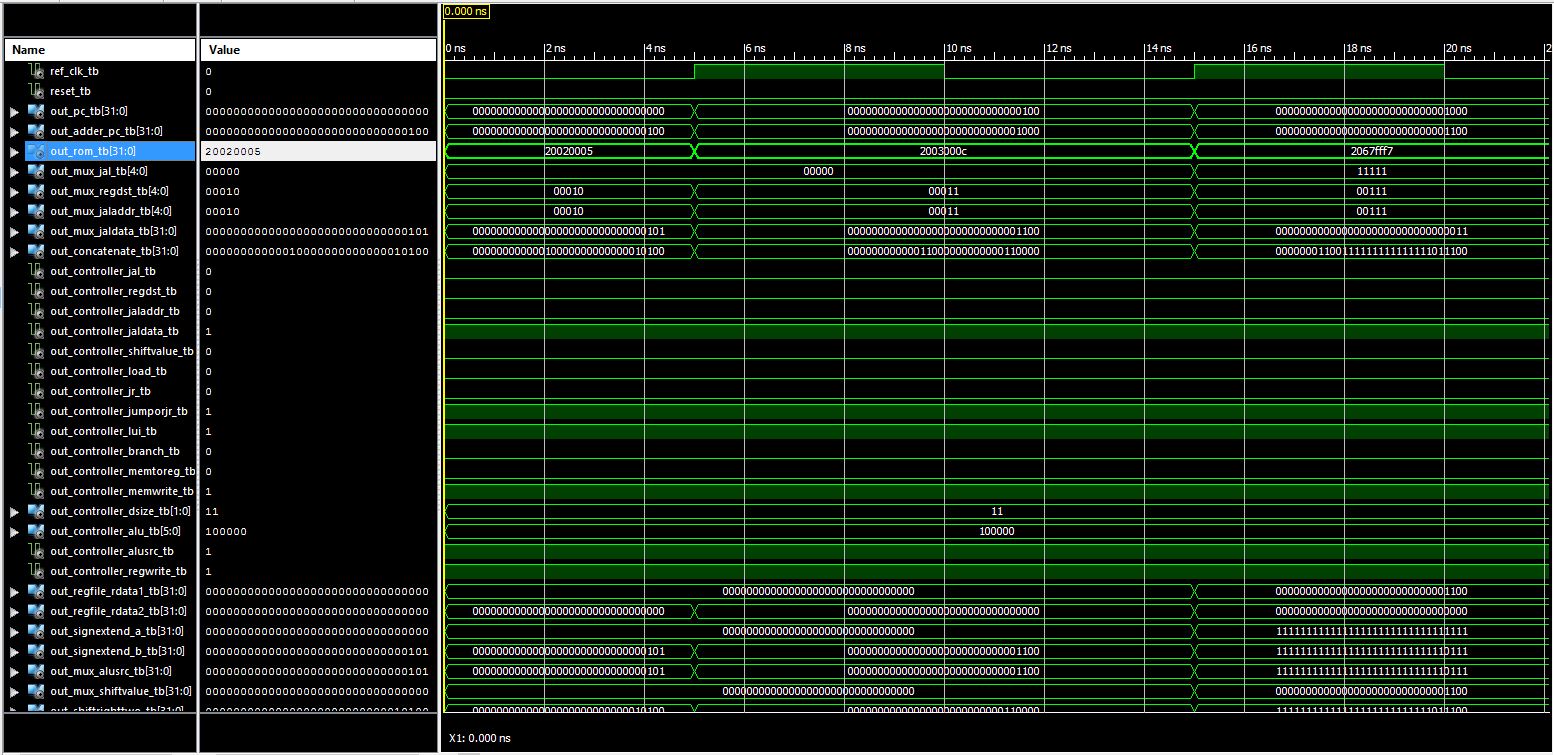Select the out_controller_lui_tb signal icon
The height and width of the screenshot is (755, 1554).
[x=37, y=431]
